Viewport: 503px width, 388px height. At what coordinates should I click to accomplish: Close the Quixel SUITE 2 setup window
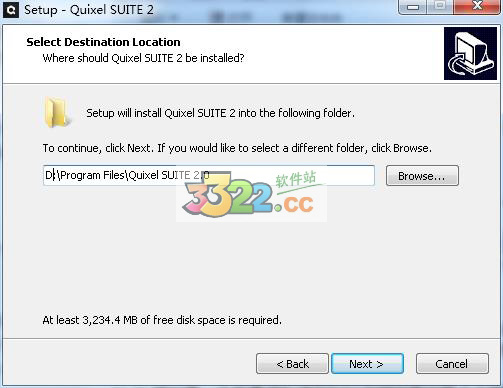[477, 6]
